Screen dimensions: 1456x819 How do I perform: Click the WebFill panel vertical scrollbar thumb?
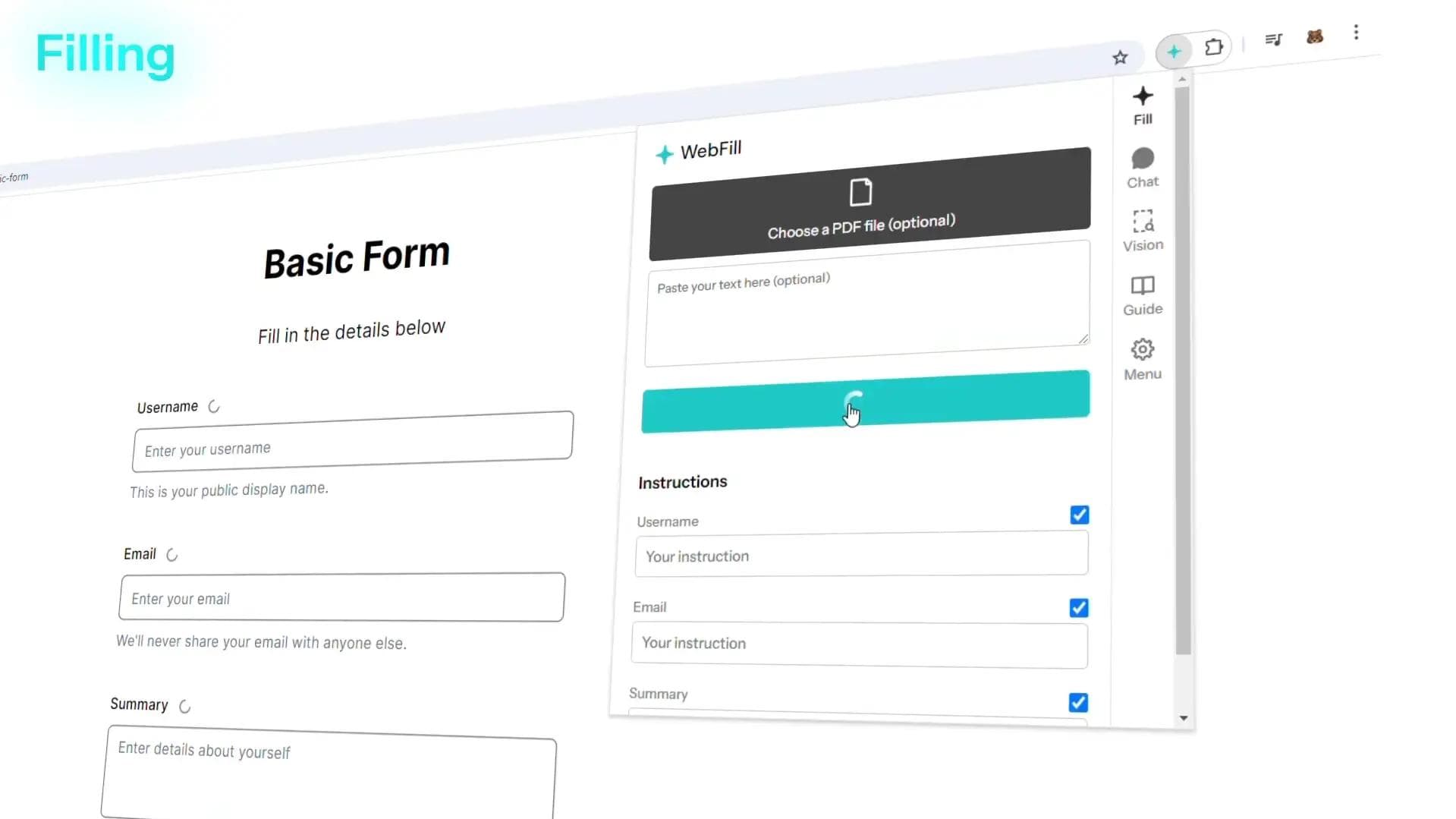(x=1183, y=370)
